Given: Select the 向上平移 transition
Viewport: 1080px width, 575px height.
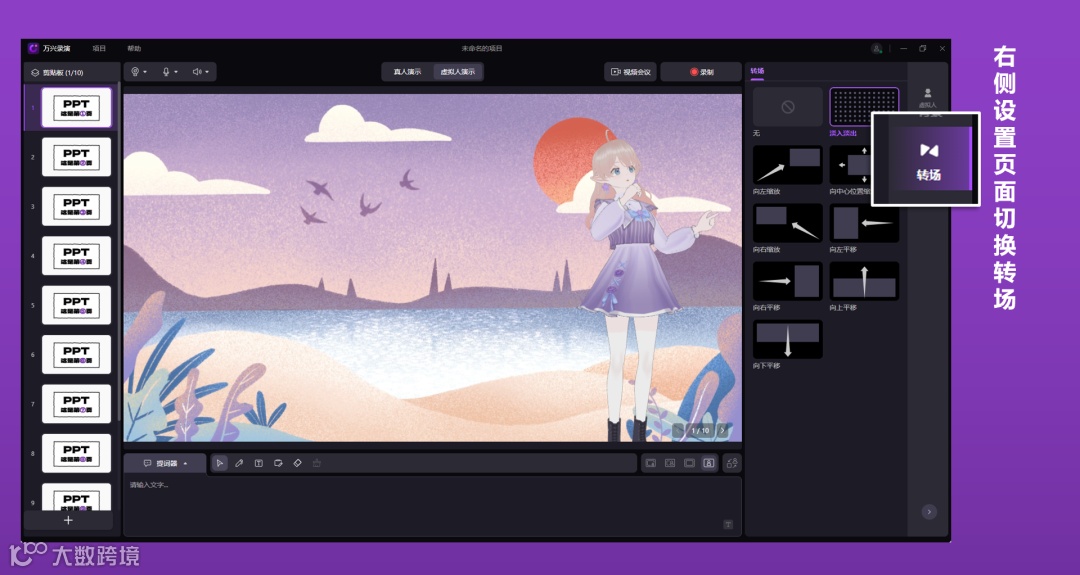Looking at the screenshot, I should pos(864,281).
